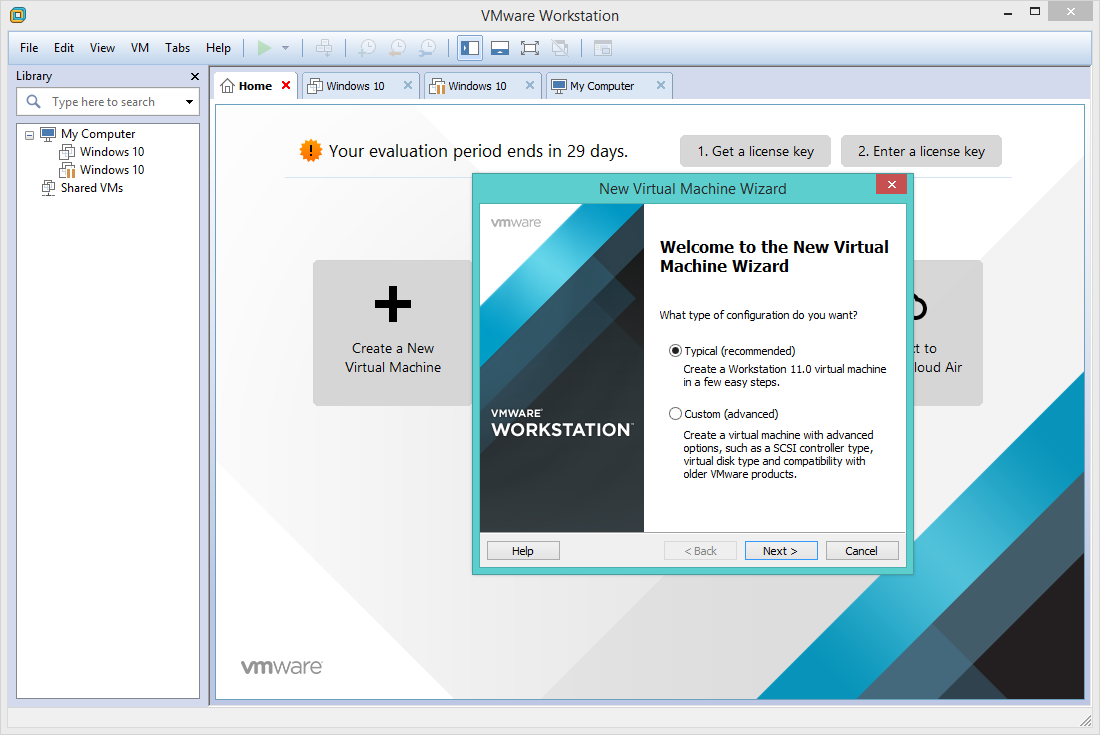The height and width of the screenshot is (735, 1100).
Task: Click Enter a license key button
Action: click(921, 151)
